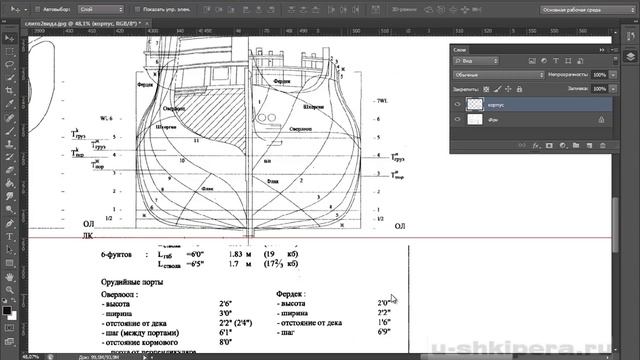Open the Вид layer filter dropdown
Viewport: 640px width, 360px height.
coord(476,61)
